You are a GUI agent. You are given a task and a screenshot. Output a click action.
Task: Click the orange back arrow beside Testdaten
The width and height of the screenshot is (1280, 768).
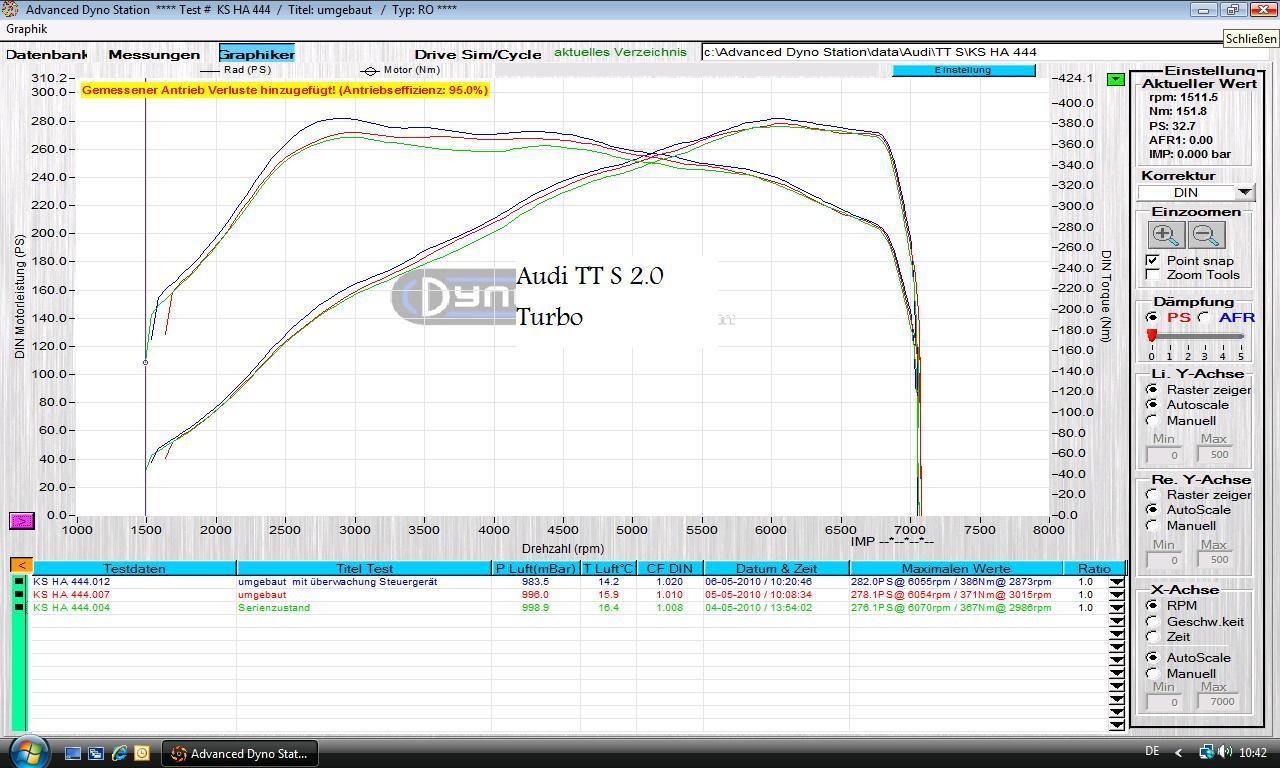[x=20, y=567]
